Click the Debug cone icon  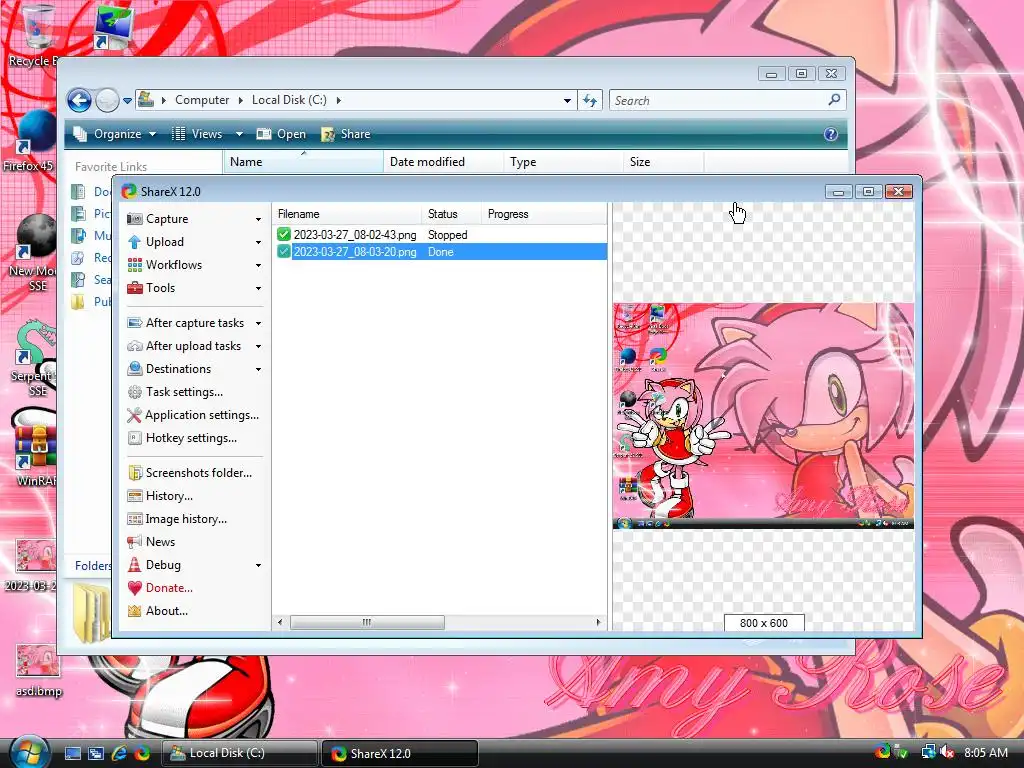point(135,564)
